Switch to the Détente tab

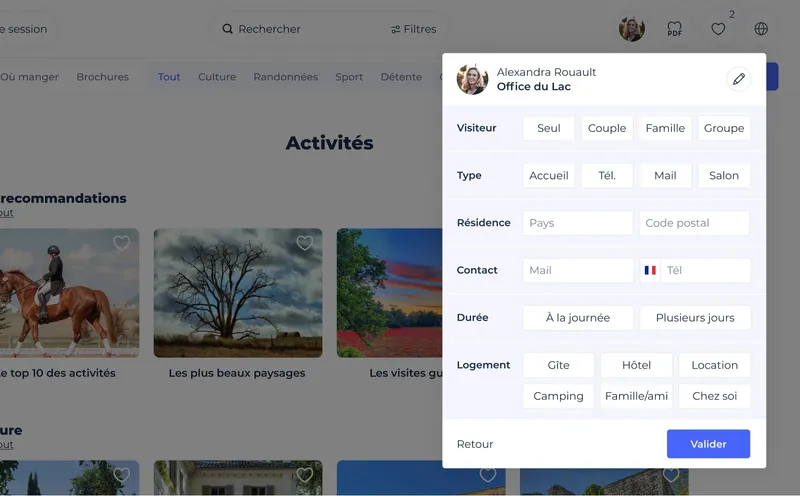tap(402, 77)
